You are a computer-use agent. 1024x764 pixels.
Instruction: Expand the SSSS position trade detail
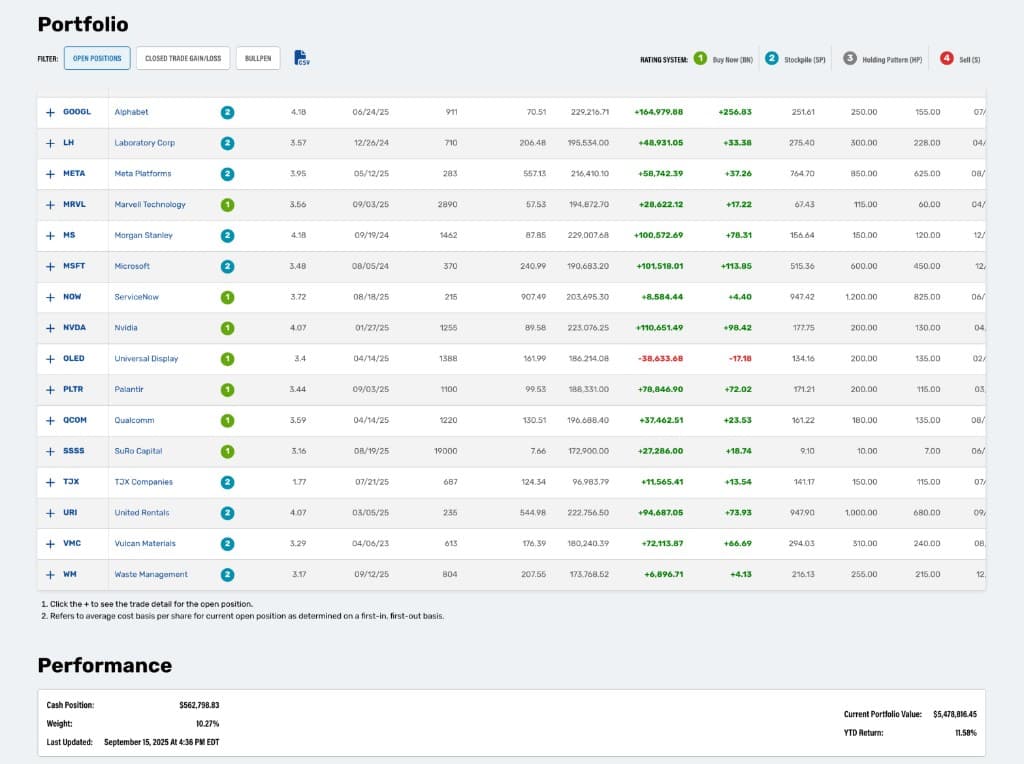pos(50,451)
